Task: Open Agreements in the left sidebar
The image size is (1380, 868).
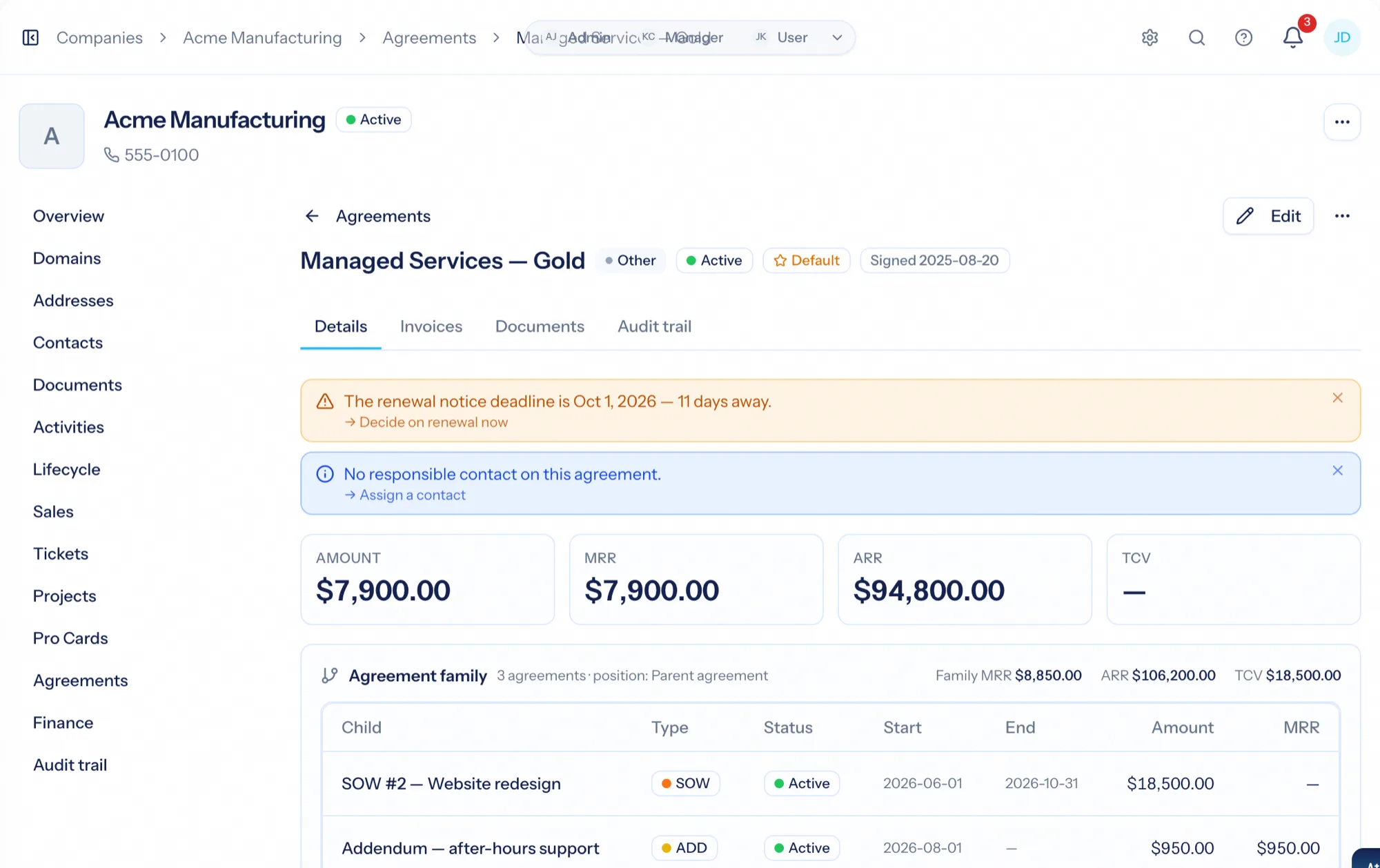Action: coord(80,680)
